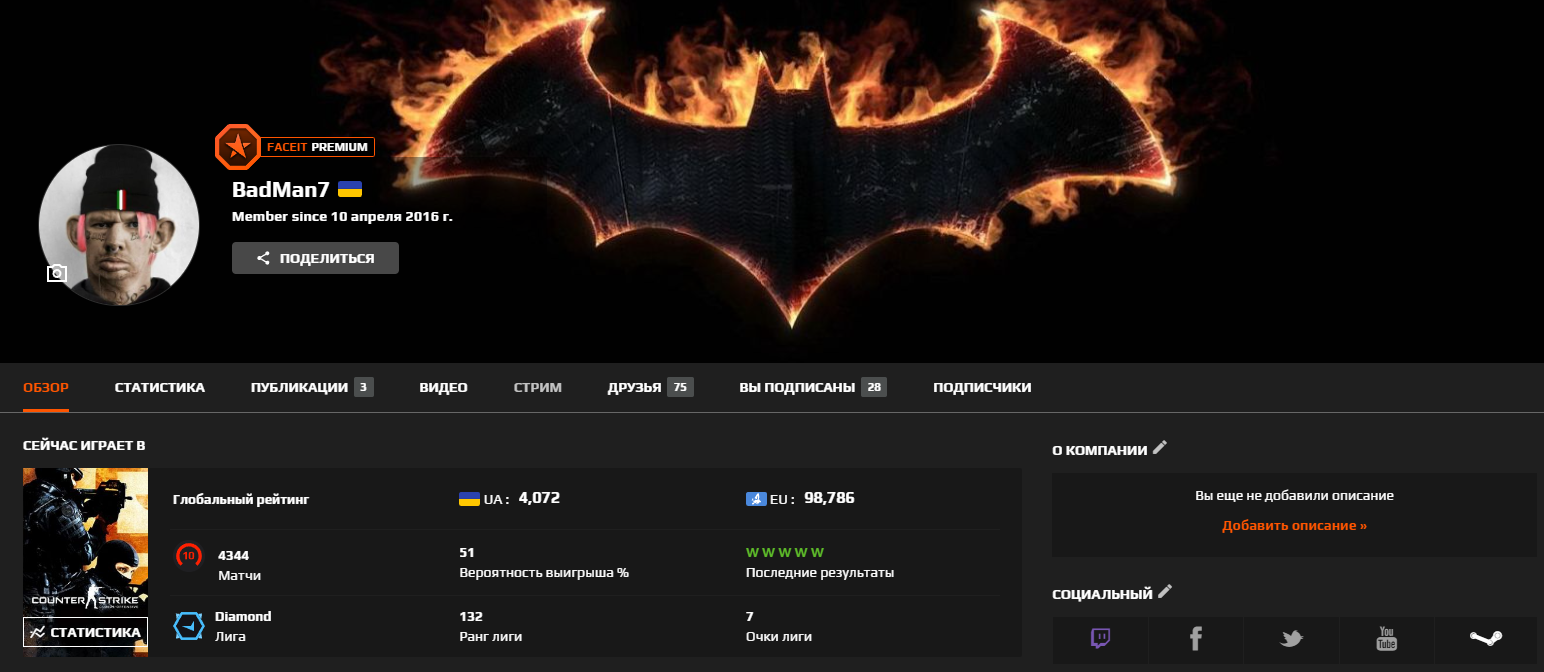Image resolution: width=1544 pixels, height=672 pixels.
Task: Click the Вы еще не добавили описание text
Action: click(1294, 495)
